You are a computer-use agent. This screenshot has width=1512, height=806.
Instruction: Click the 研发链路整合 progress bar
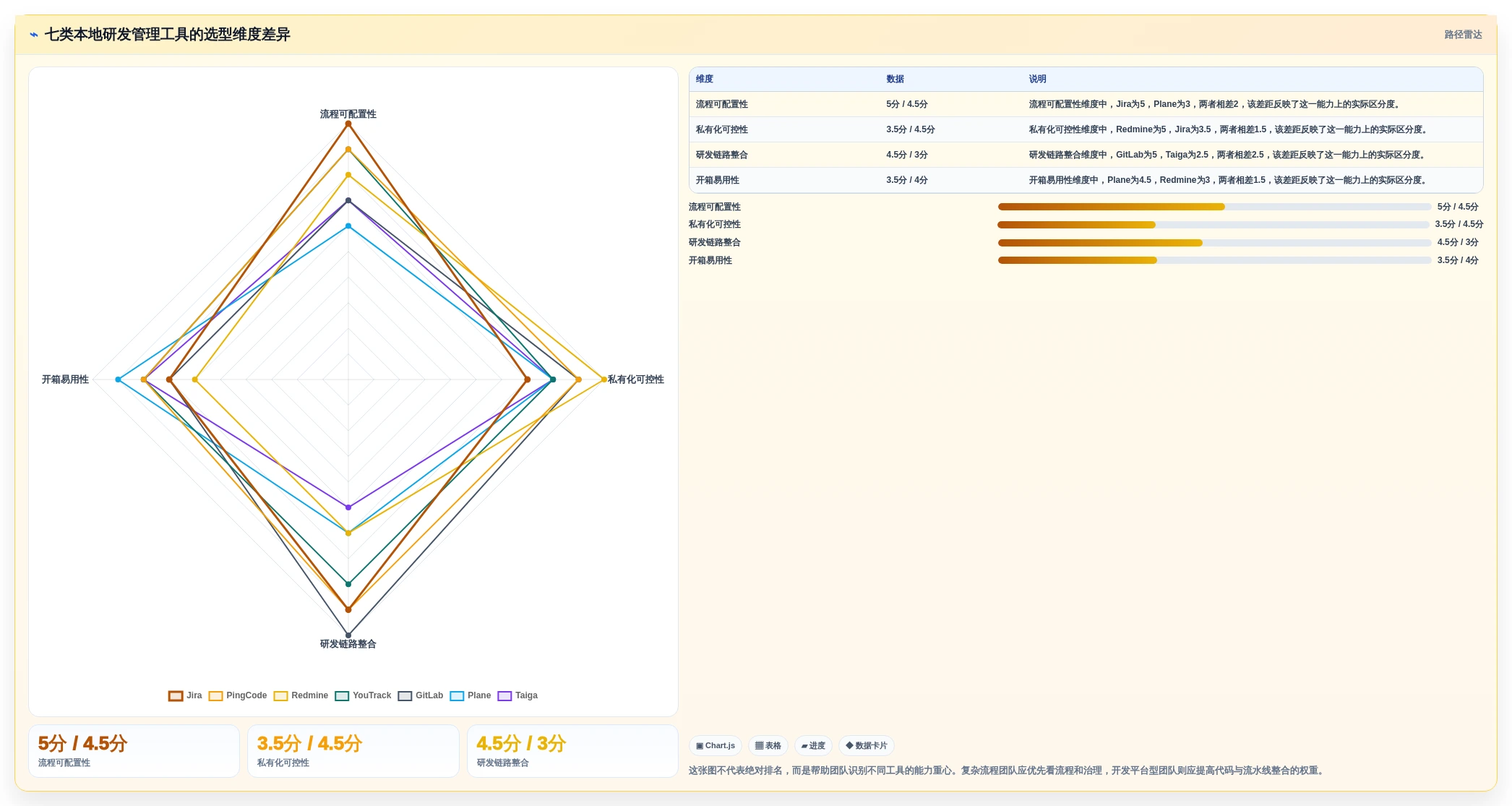click(1214, 243)
